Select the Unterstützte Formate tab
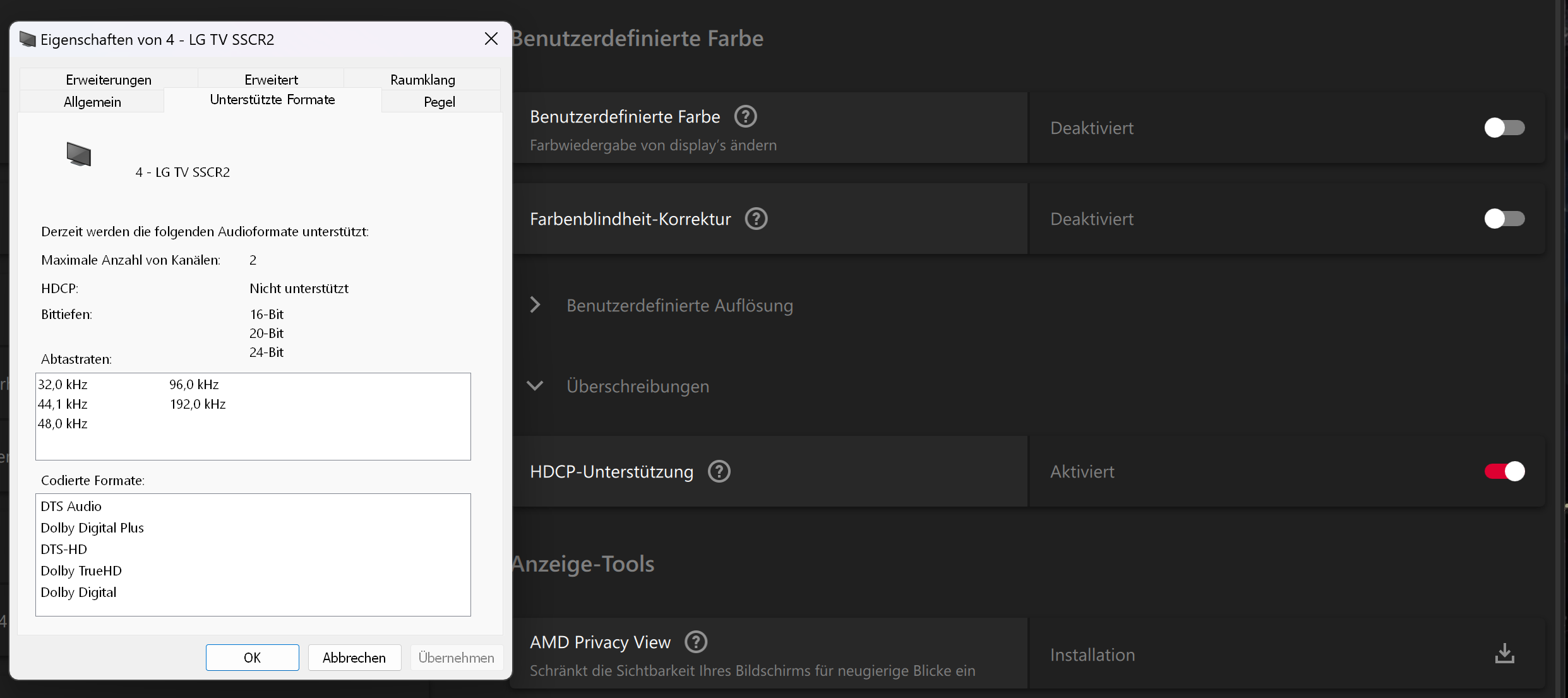This screenshot has height=698, width=1568. coord(272,100)
